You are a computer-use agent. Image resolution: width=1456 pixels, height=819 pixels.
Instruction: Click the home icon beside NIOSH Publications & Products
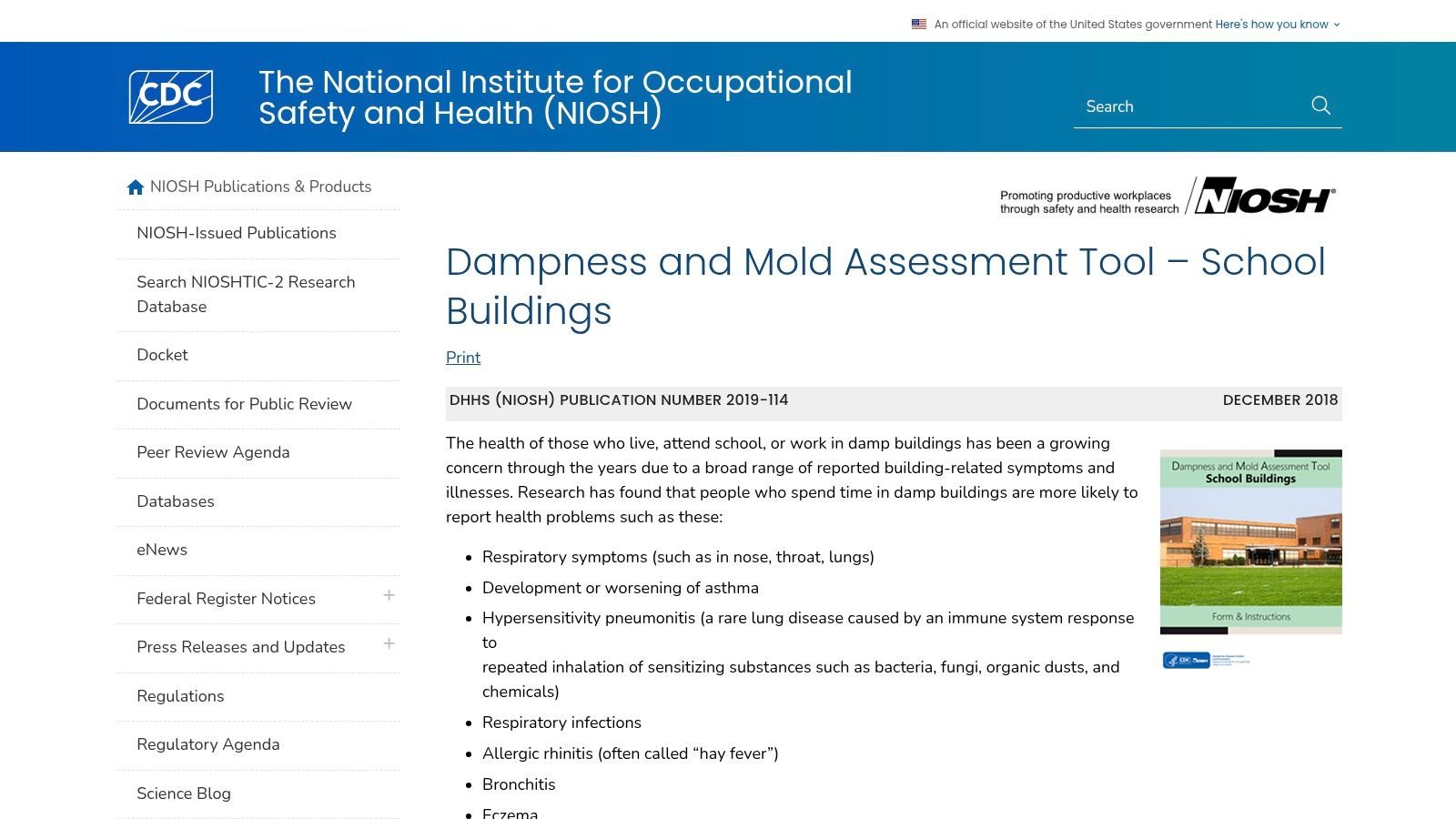135,187
